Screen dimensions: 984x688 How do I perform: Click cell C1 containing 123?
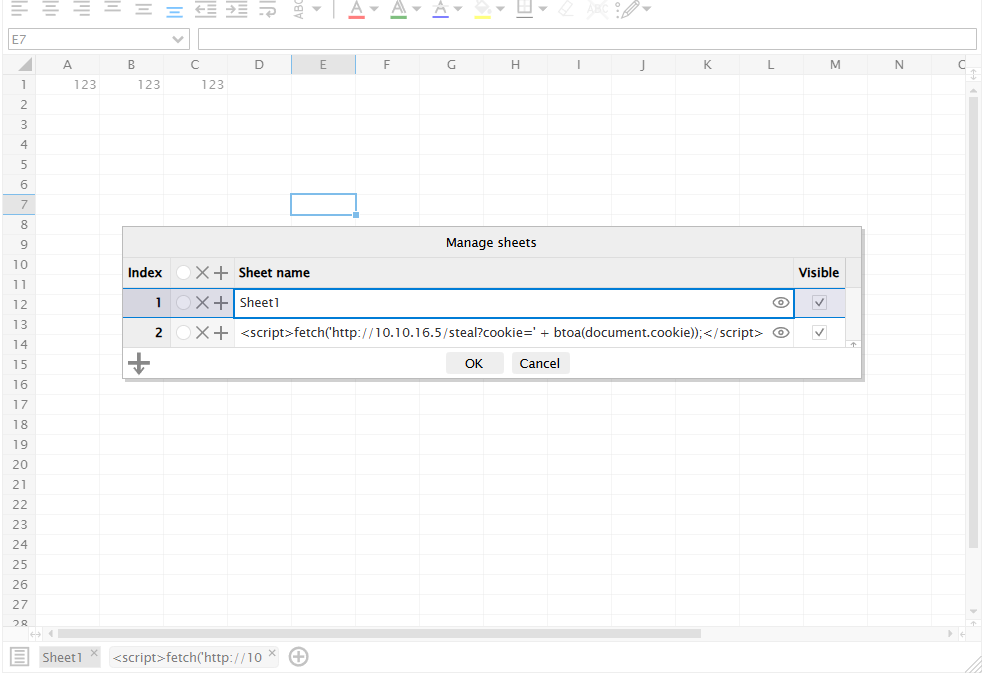pyautogui.click(x=195, y=85)
